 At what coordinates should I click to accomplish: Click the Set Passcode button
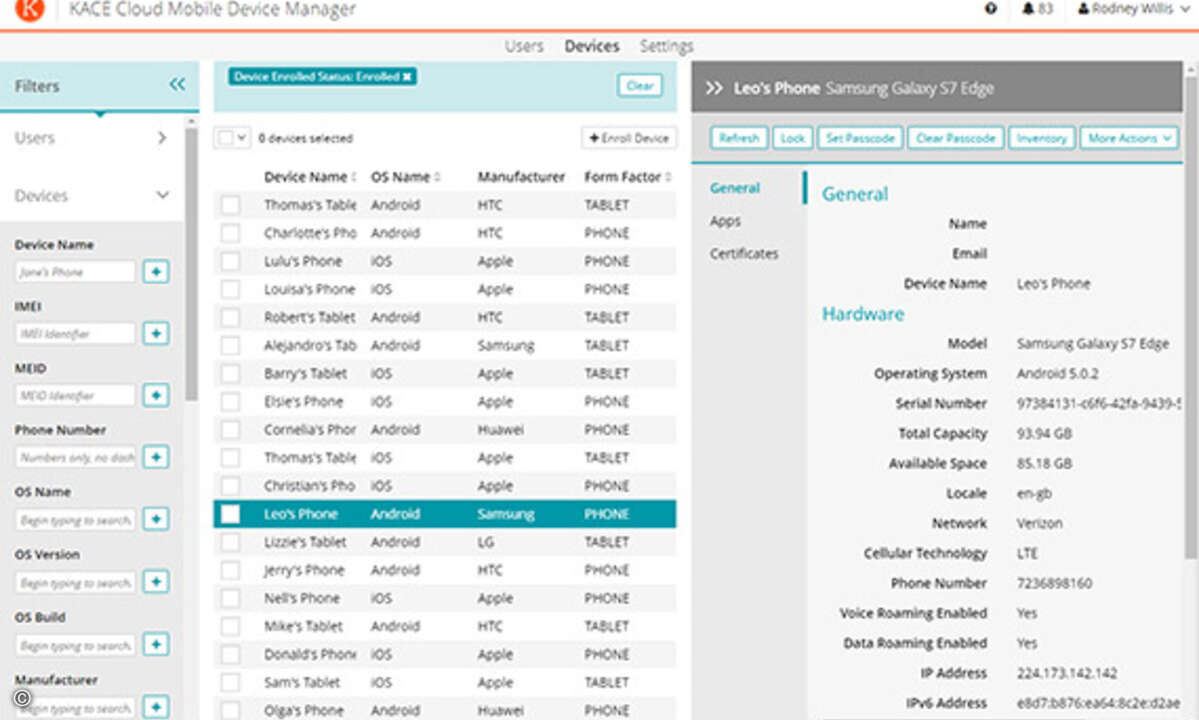pos(860,138)
